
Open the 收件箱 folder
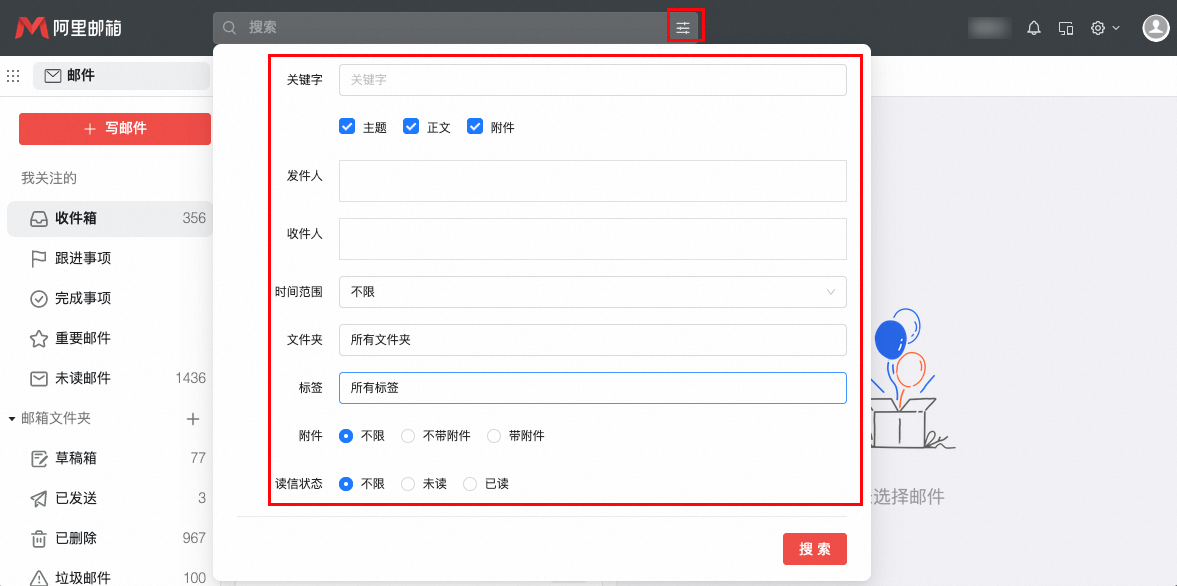pyautogui.click(x=76, y=218)
